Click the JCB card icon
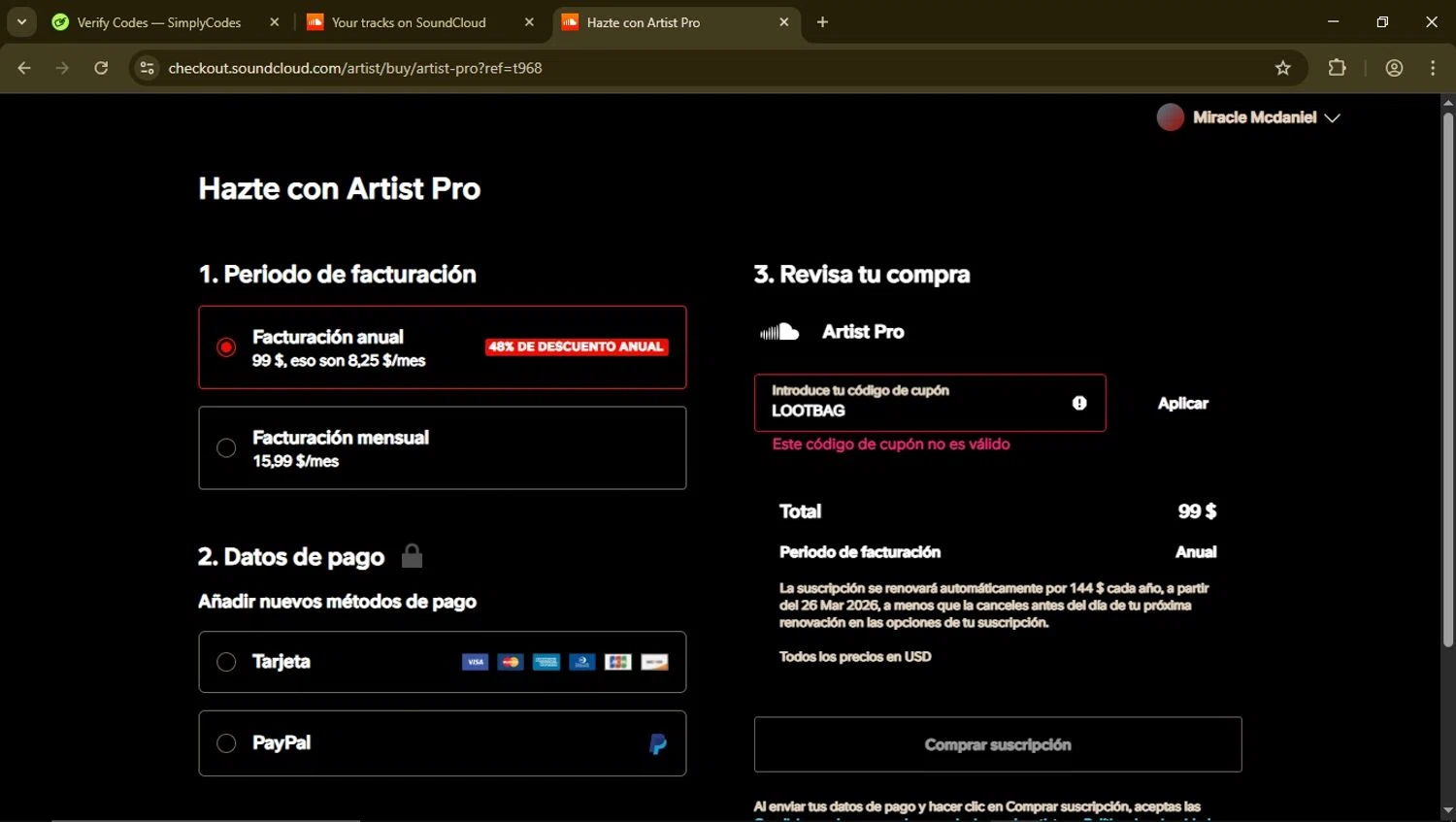This screenshot has height=822, width=1456. [x=618, y=662]
